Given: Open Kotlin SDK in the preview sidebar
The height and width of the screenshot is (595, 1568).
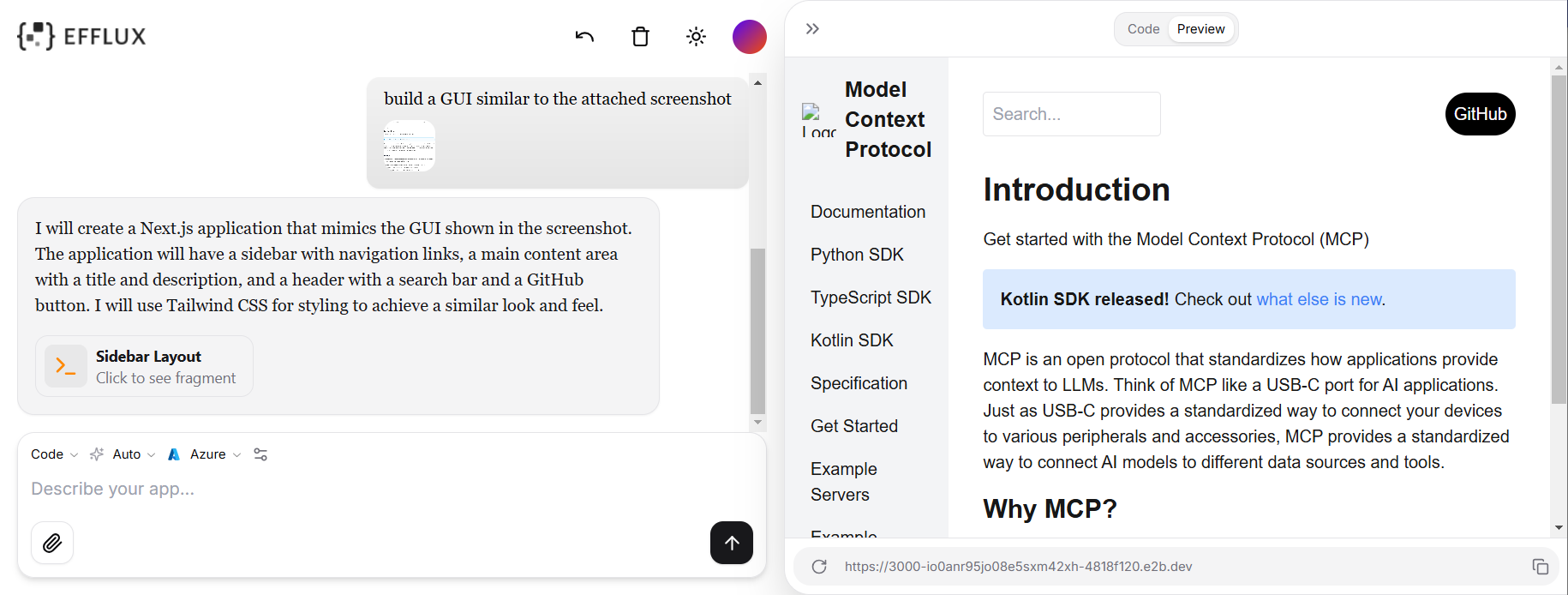Looking at the screenshot, I should pyautogui.click(x=852, y=340).
